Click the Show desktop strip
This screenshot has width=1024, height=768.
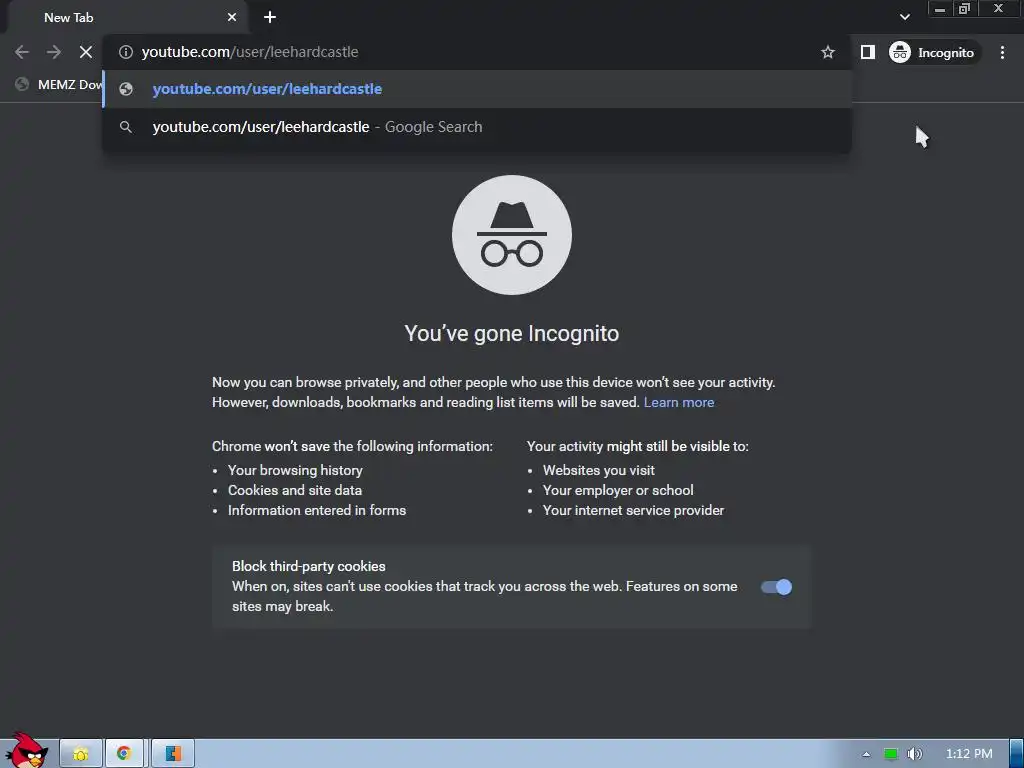pos(1017,754)
